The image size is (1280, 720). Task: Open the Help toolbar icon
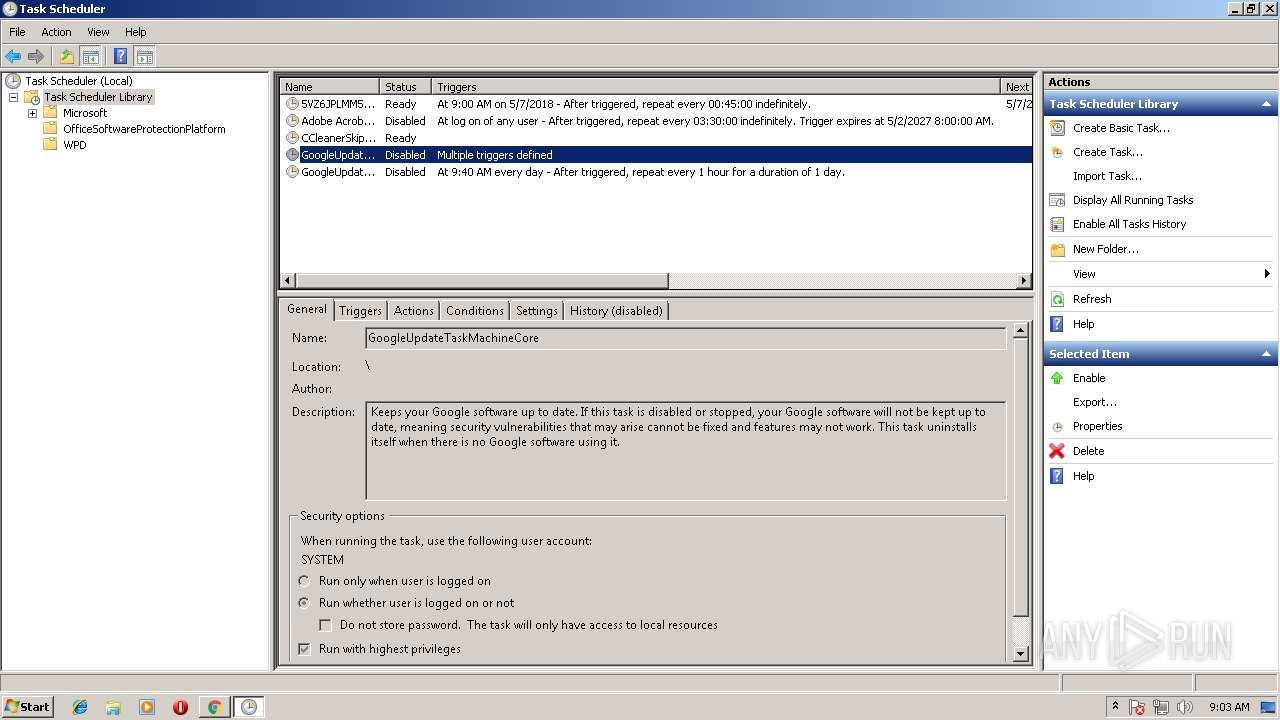pyautogui.click(x=120, y=56)
